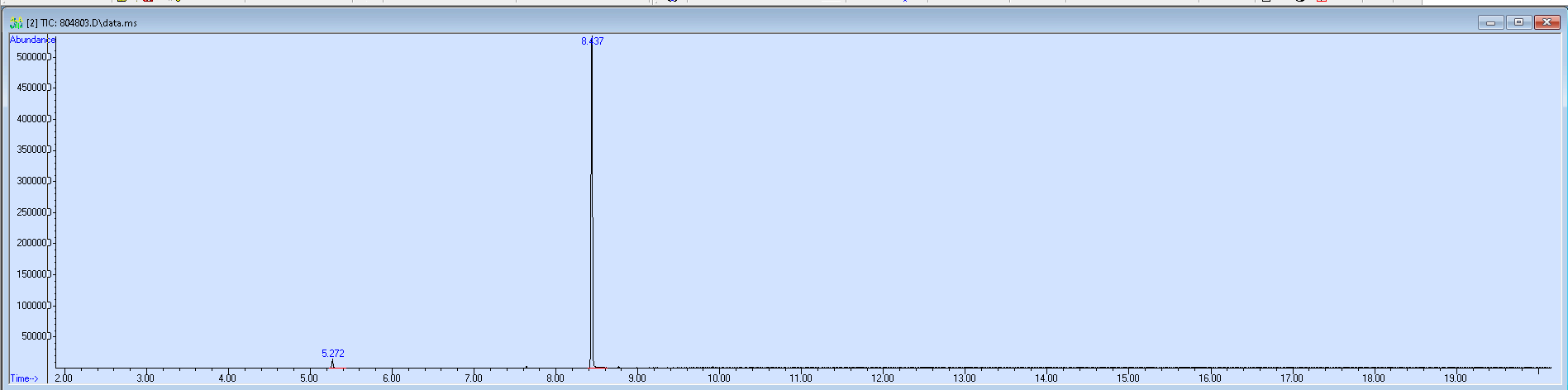
Task: Click the 300000 abundance tick value
Action: tap(32, 181)
